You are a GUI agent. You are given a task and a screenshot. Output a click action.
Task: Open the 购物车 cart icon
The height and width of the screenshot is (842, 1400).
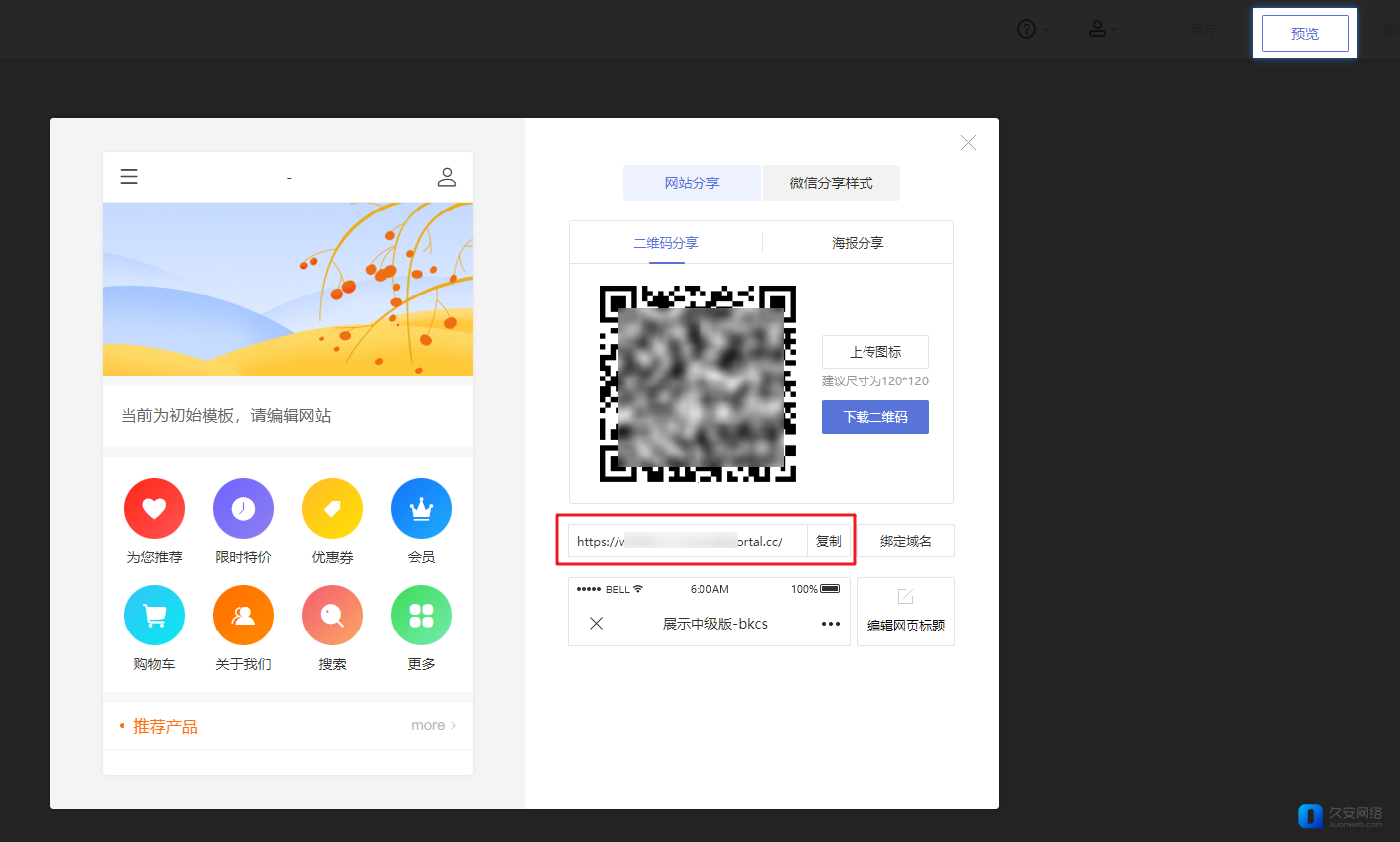[154, 616]
